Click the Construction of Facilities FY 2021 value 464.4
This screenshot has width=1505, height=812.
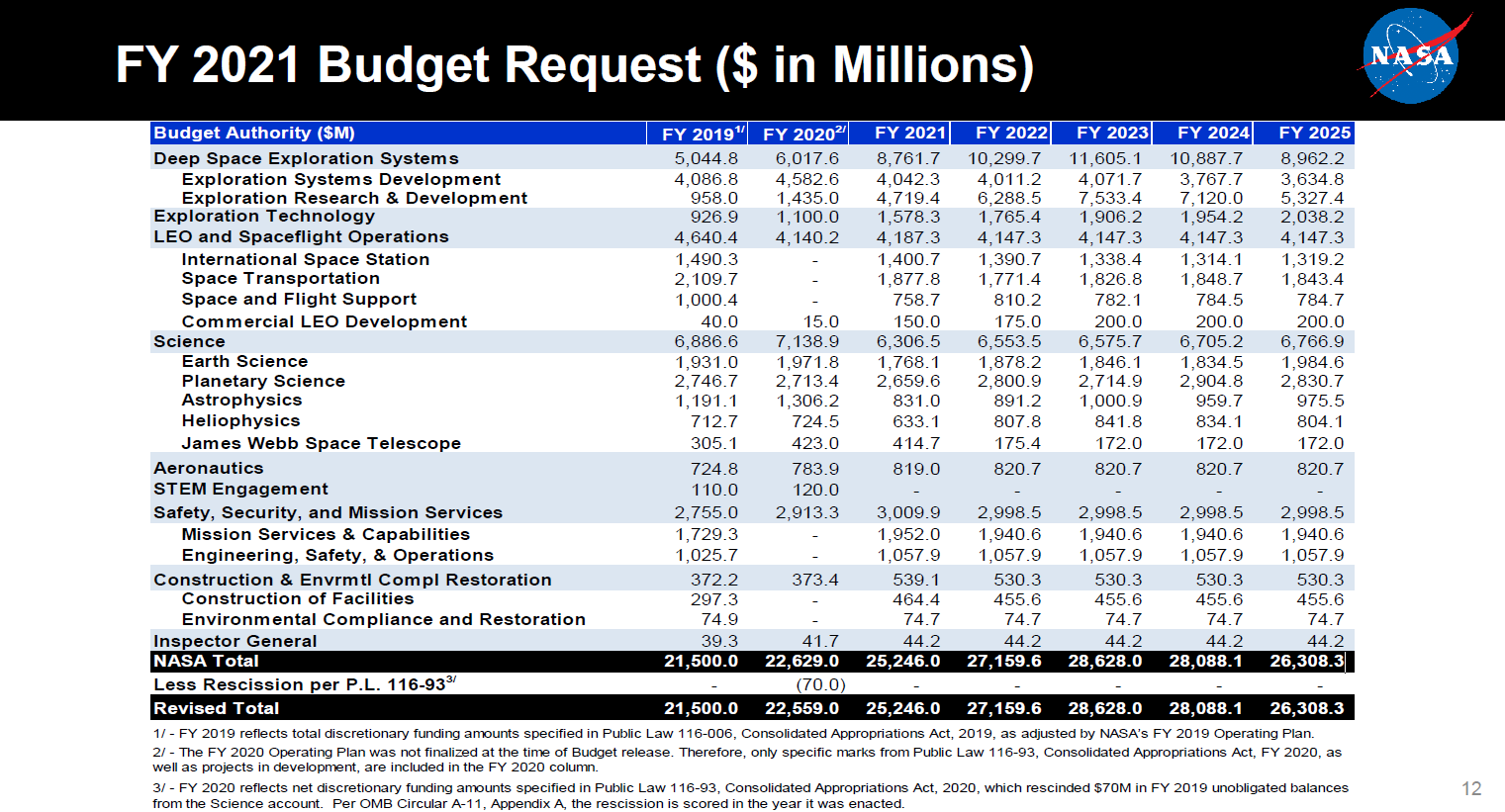pyautogui.click(x=916, y=599)
